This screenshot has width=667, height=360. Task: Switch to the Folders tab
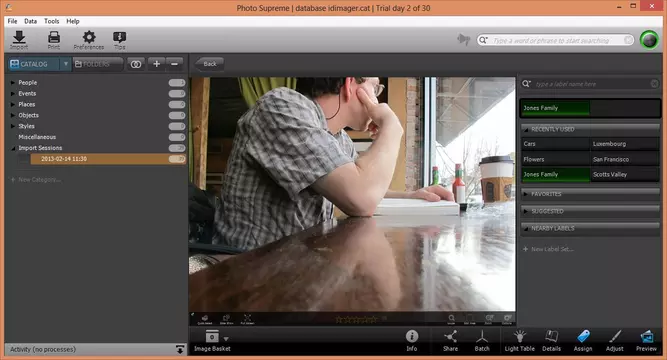tap(97, 64)
